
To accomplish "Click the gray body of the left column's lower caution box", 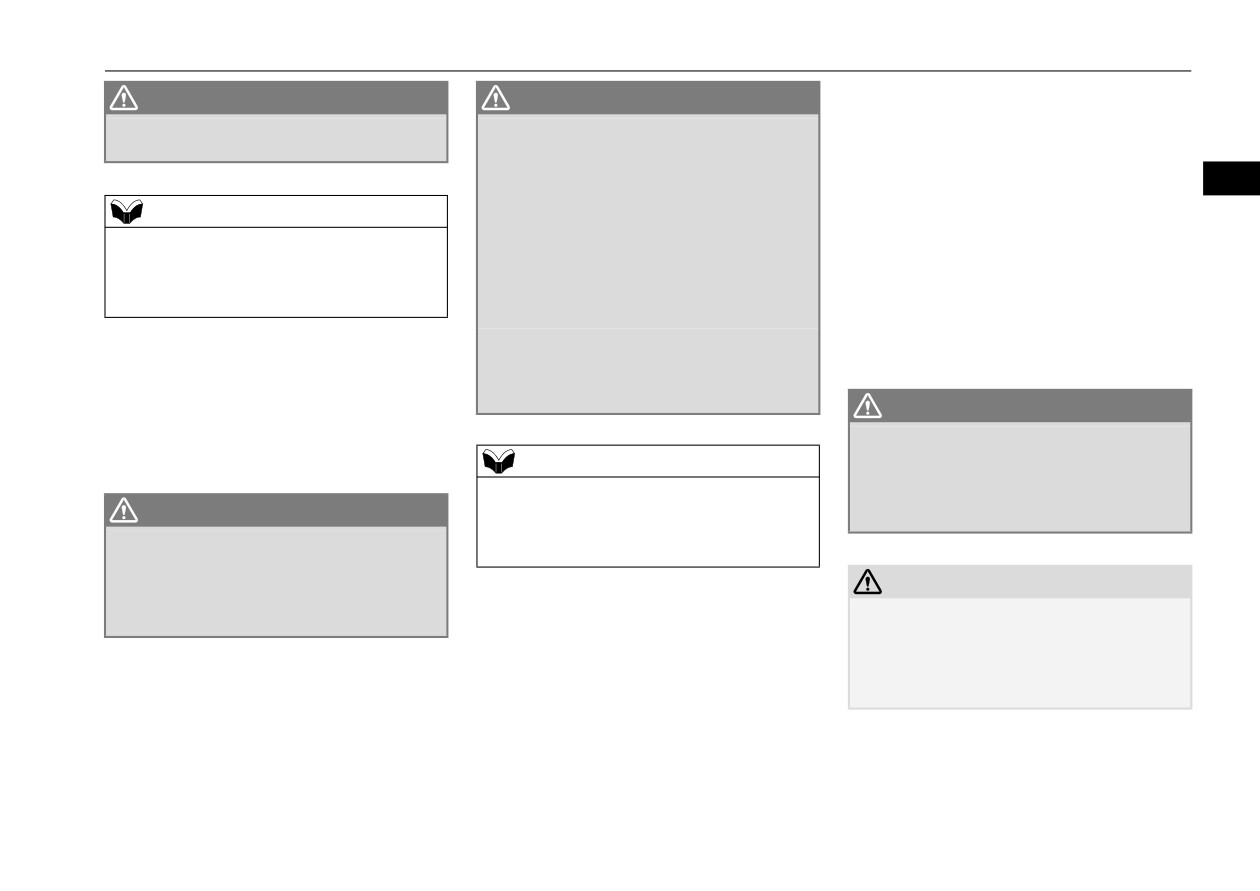I will tap(276, 582).
